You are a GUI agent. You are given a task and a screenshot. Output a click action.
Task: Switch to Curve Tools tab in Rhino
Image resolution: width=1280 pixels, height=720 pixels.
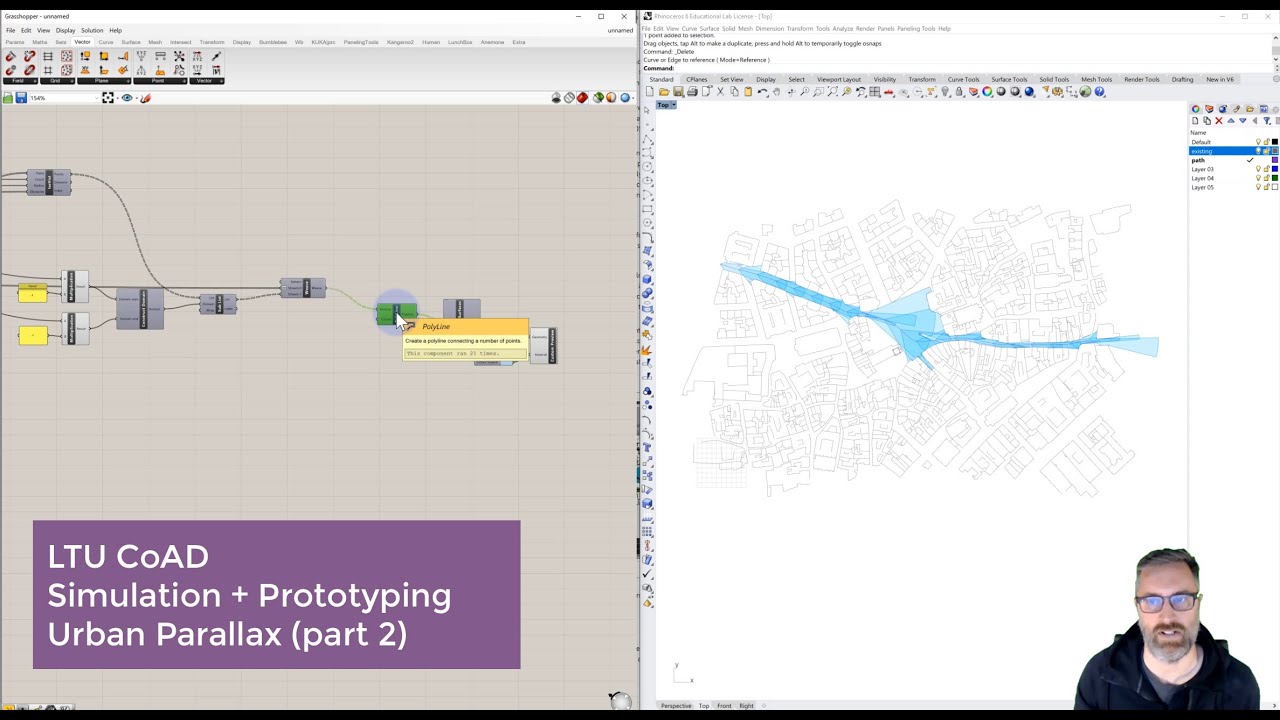(x=964, y=79)
